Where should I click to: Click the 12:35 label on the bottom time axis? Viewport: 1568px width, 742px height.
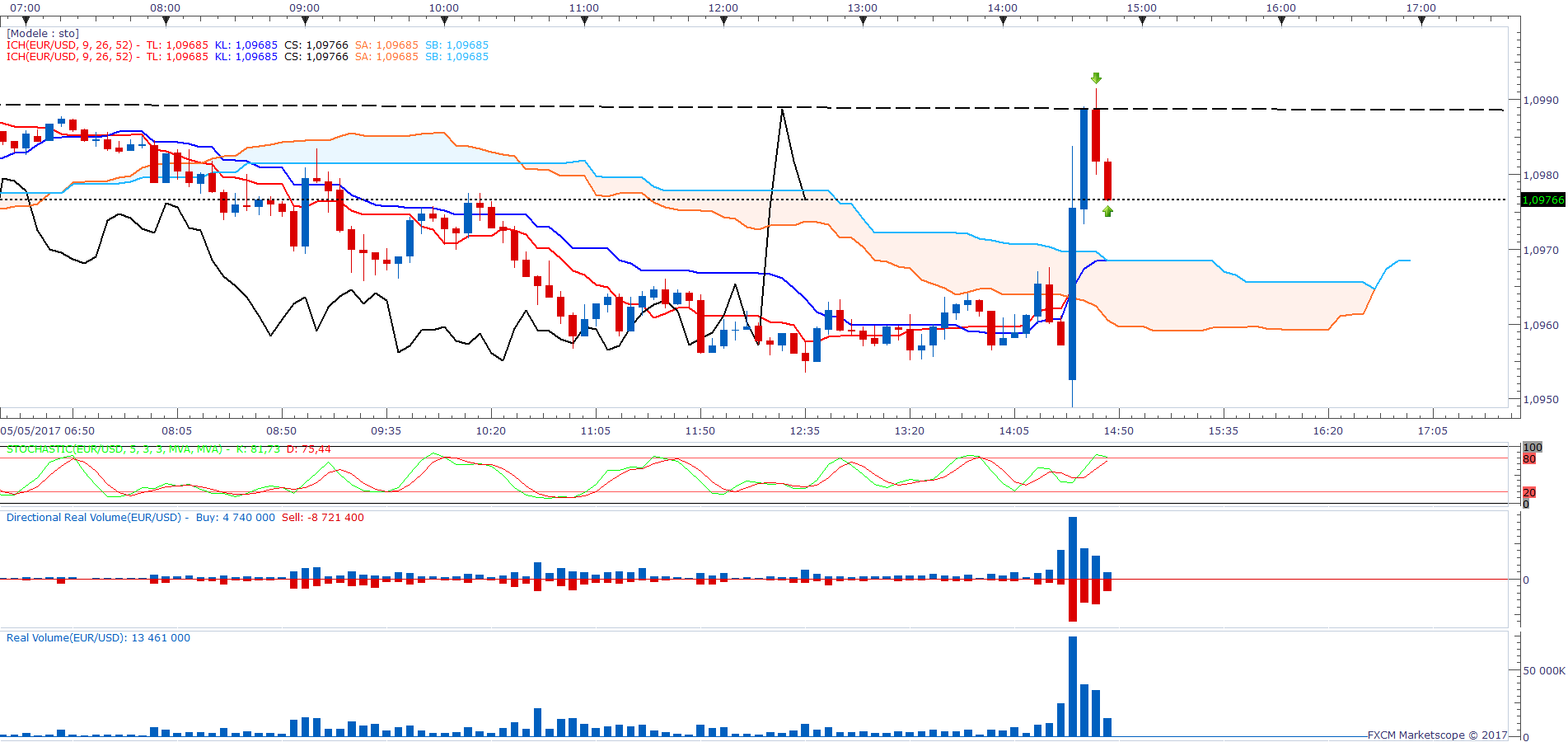(x=805, y=431)
